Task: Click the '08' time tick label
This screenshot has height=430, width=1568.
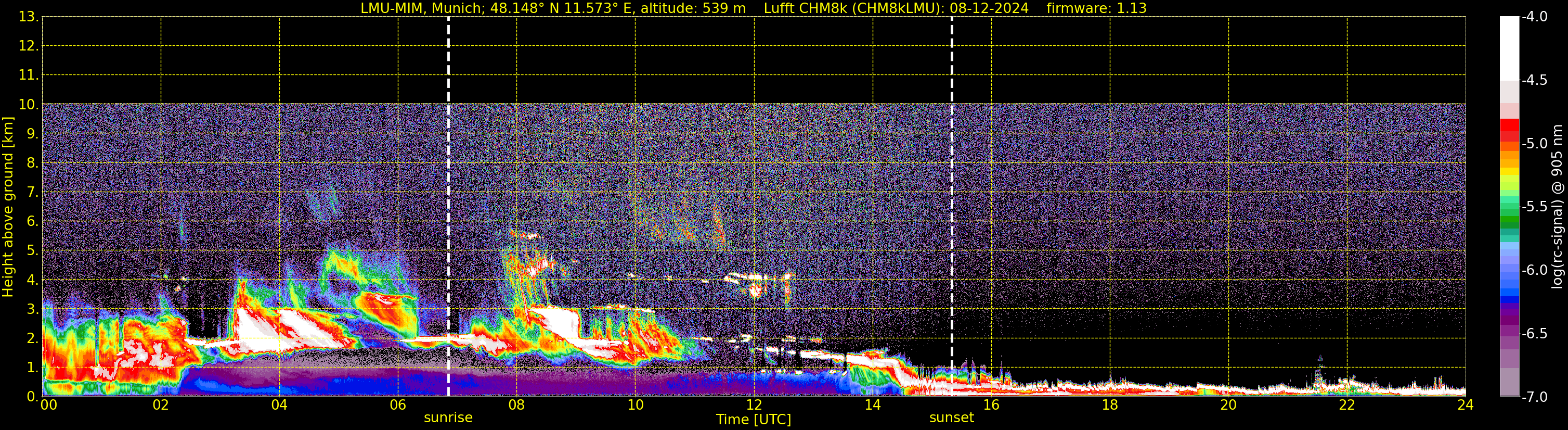Action: pos(517,405)
